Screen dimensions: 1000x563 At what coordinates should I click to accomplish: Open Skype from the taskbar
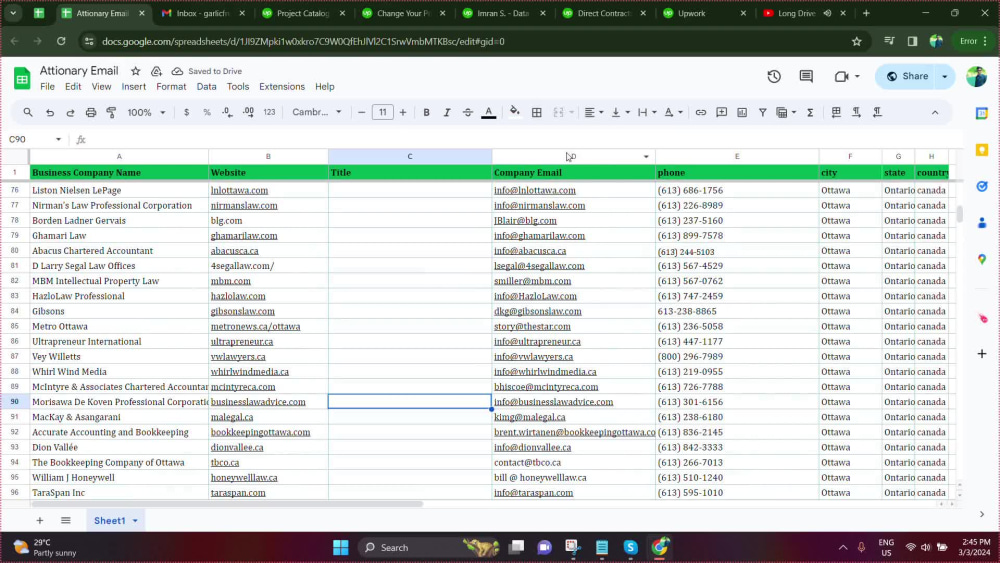coord(630,548)
